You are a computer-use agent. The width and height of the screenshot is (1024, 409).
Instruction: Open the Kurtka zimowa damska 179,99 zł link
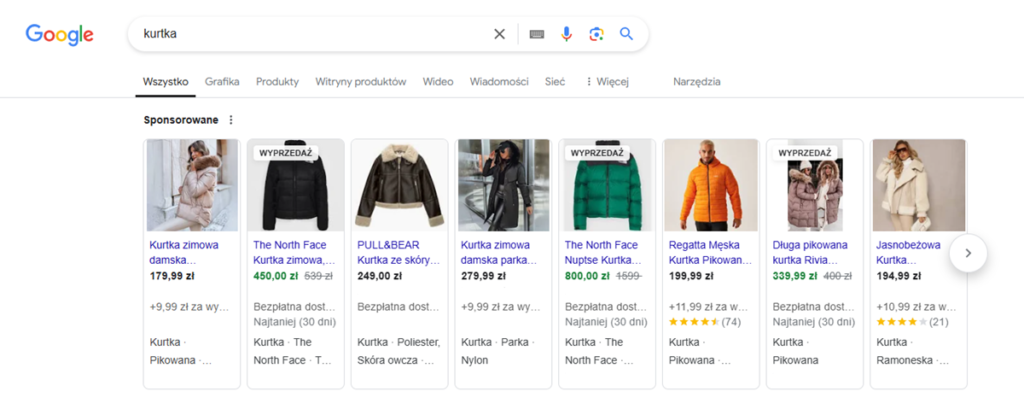(x=184, y=253)
